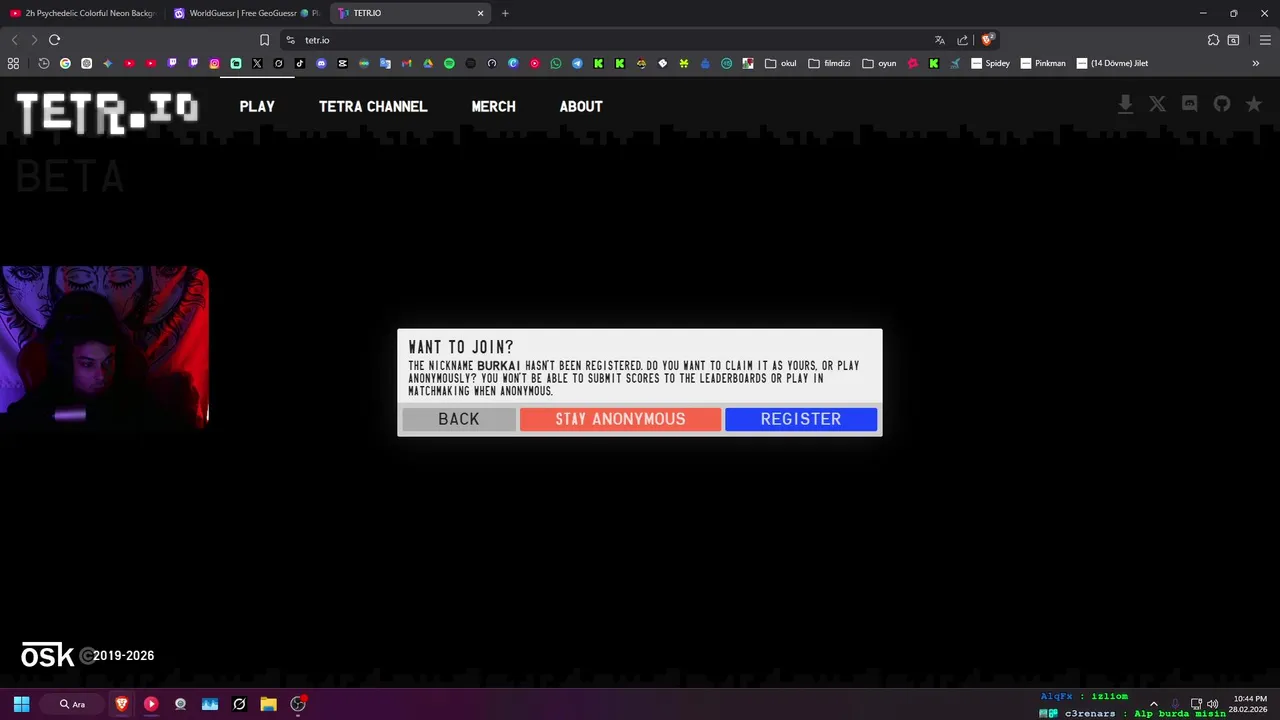Show more bookmarks chevron
The image size is (1280, 720).
(1255, 63)
